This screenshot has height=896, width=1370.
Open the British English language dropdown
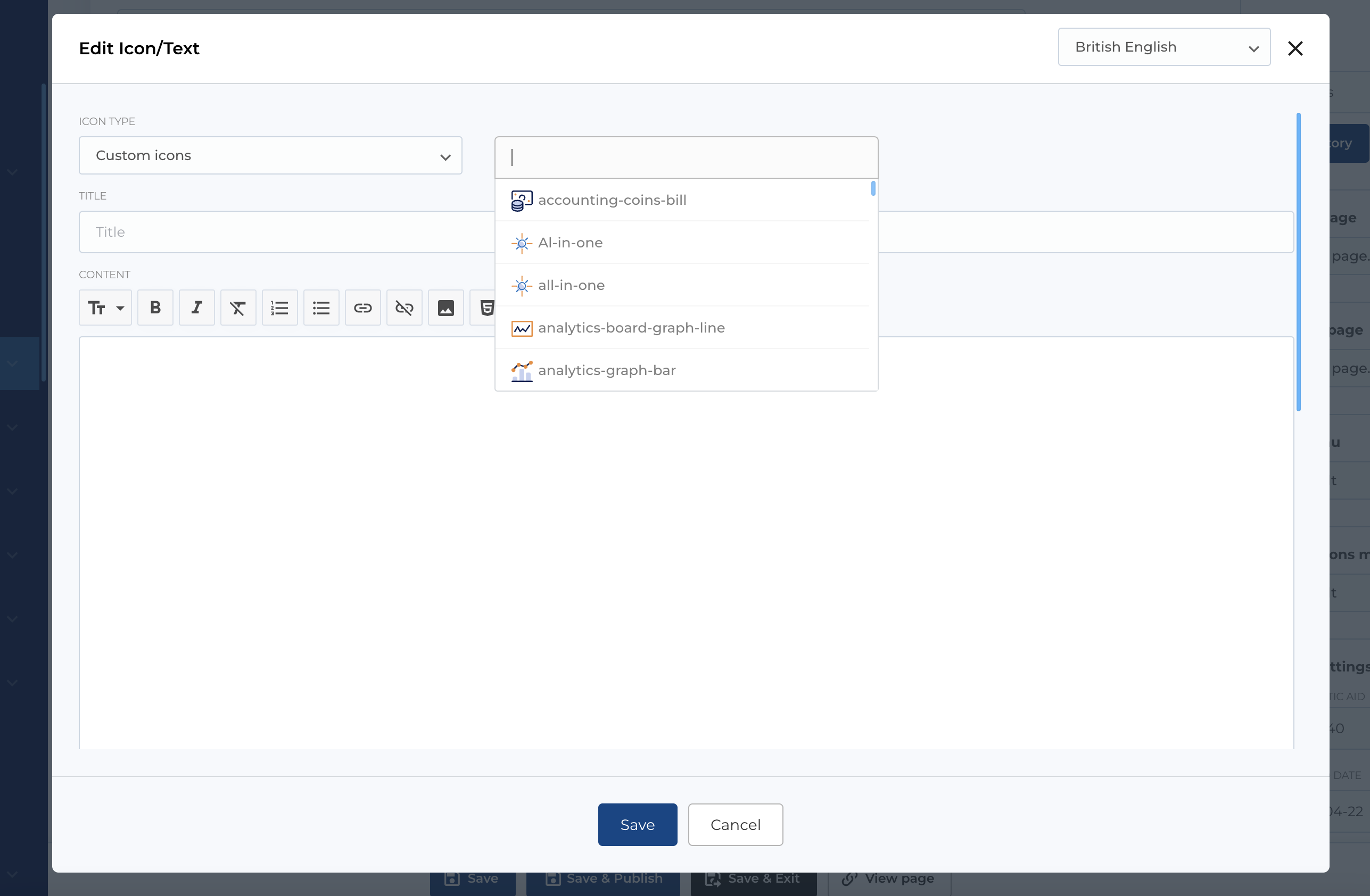(1163, 47)
